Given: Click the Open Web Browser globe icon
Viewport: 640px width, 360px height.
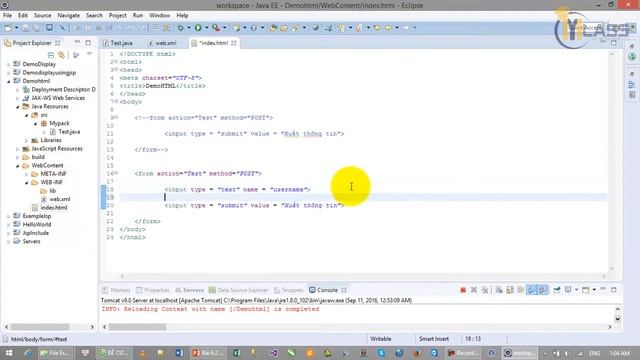Looking at the screenshot, I should (x=316, y=28).
